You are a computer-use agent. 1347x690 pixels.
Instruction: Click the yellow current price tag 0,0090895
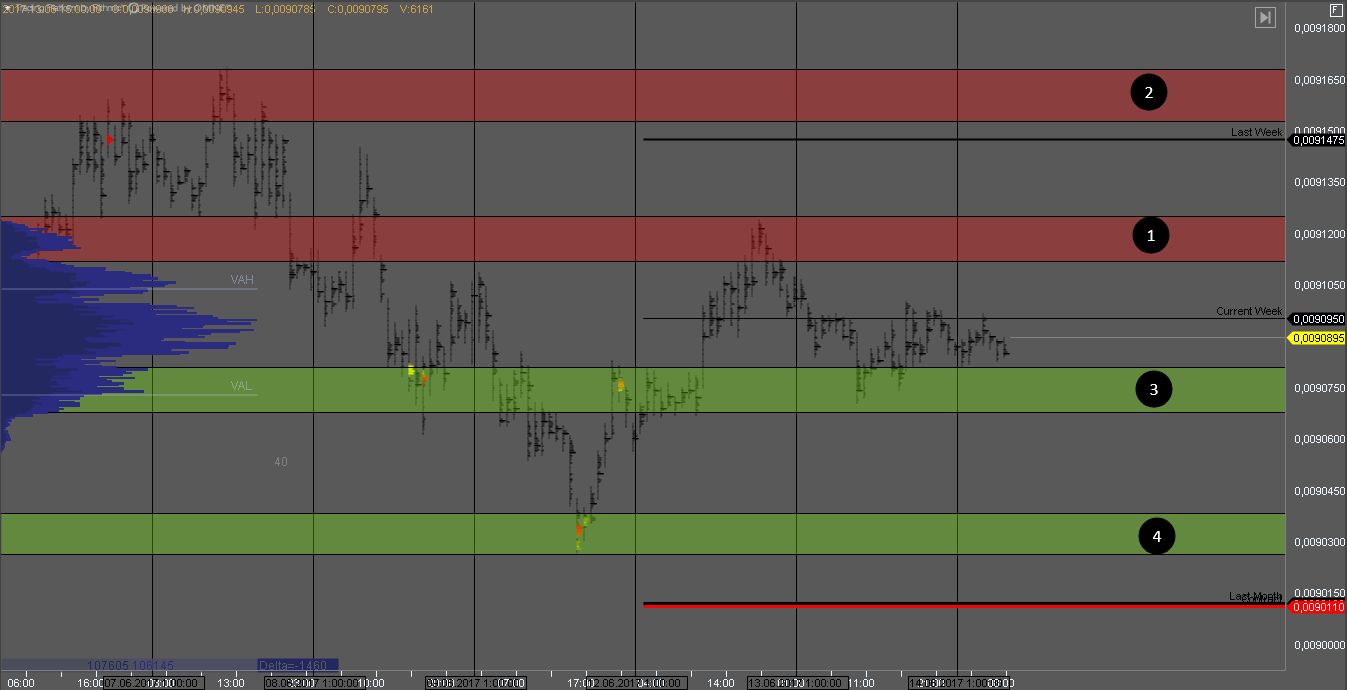tap(1318, 339)
